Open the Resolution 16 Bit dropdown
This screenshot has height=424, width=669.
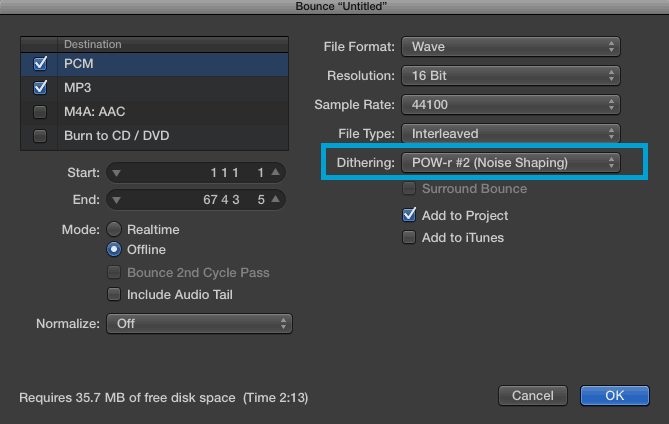coord(511,76)
